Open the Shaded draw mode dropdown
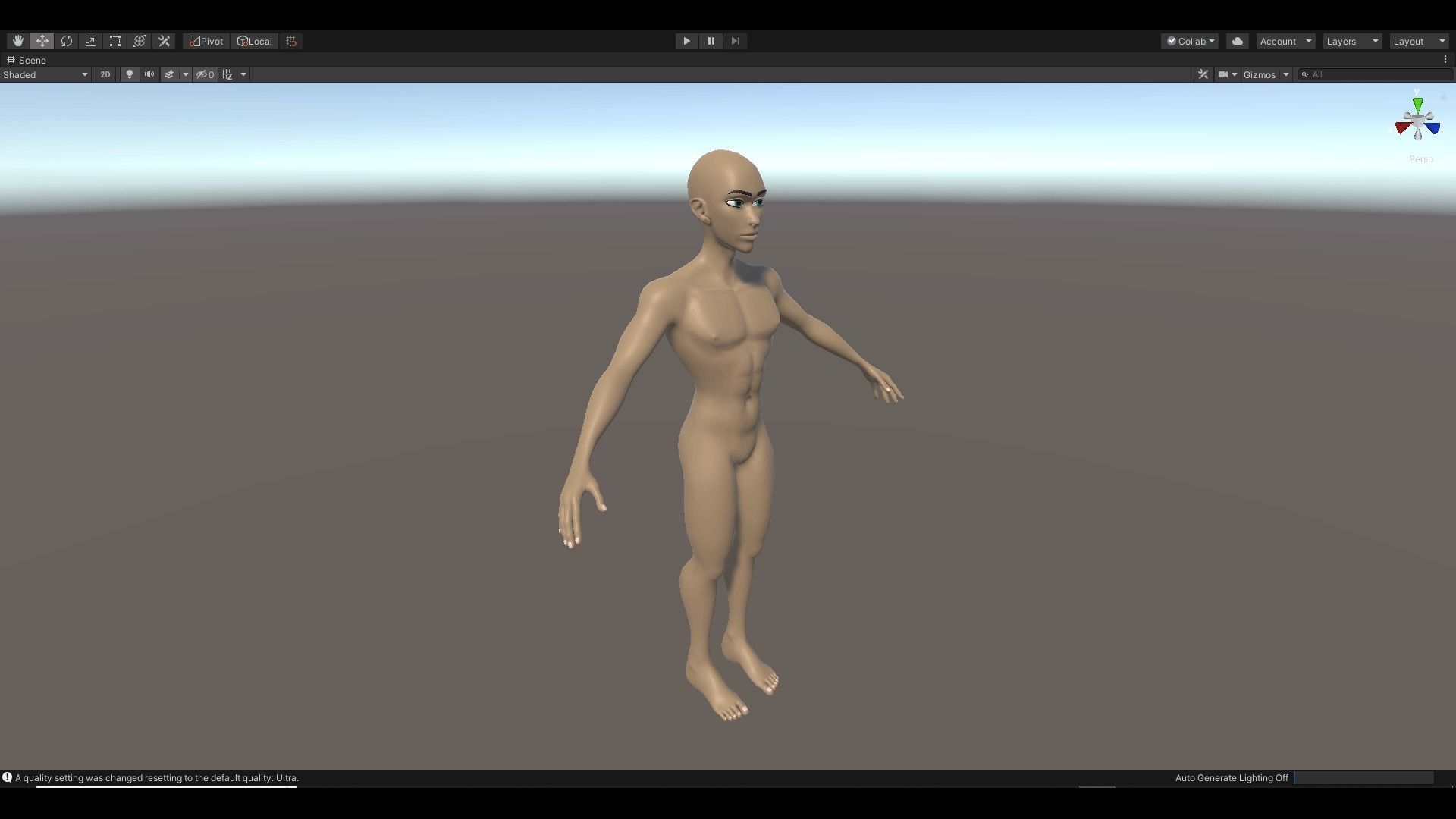The width and height of the screenshot is (1456, 819). coord(45,74)
